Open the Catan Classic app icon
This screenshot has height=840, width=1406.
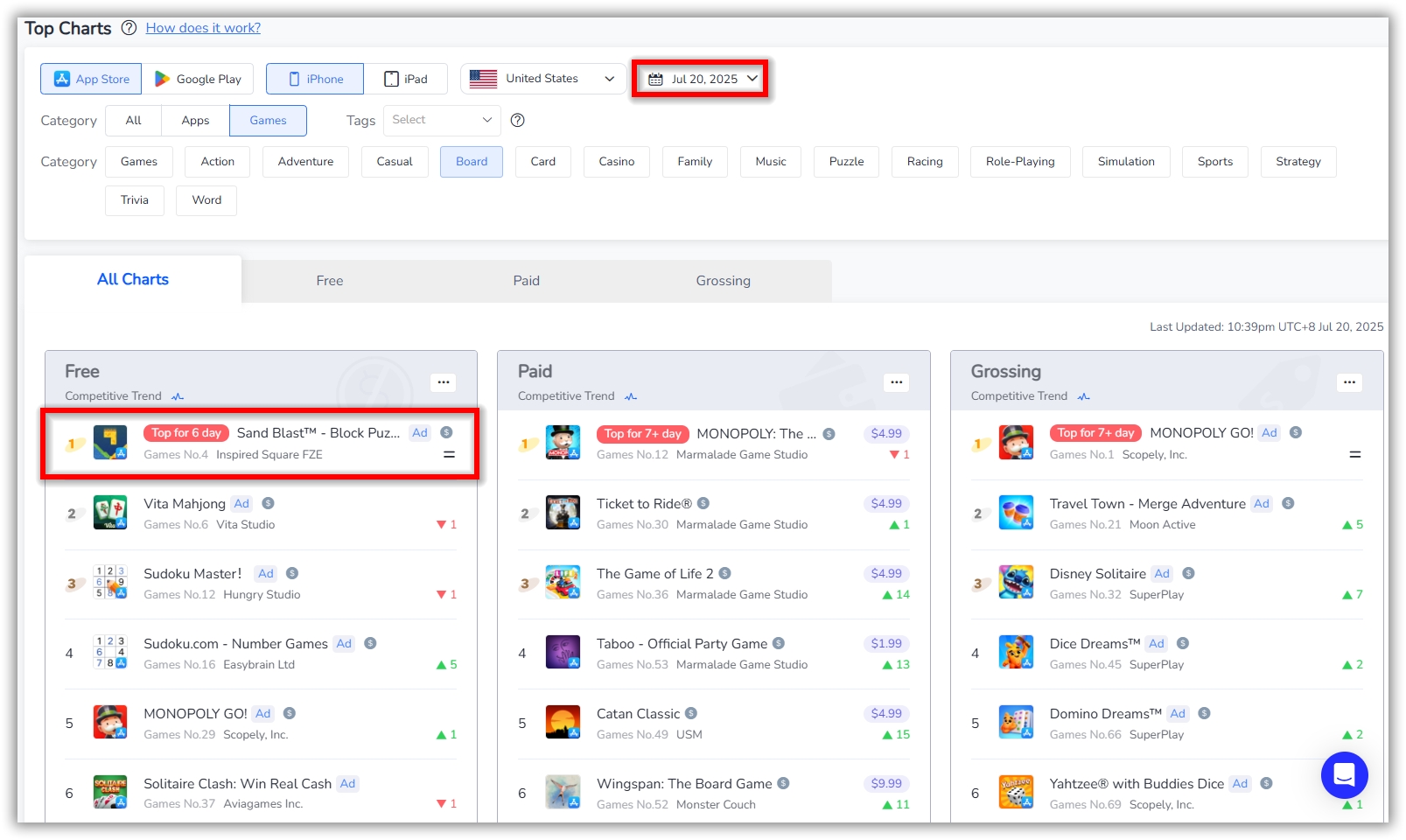[x=563, y=723]
